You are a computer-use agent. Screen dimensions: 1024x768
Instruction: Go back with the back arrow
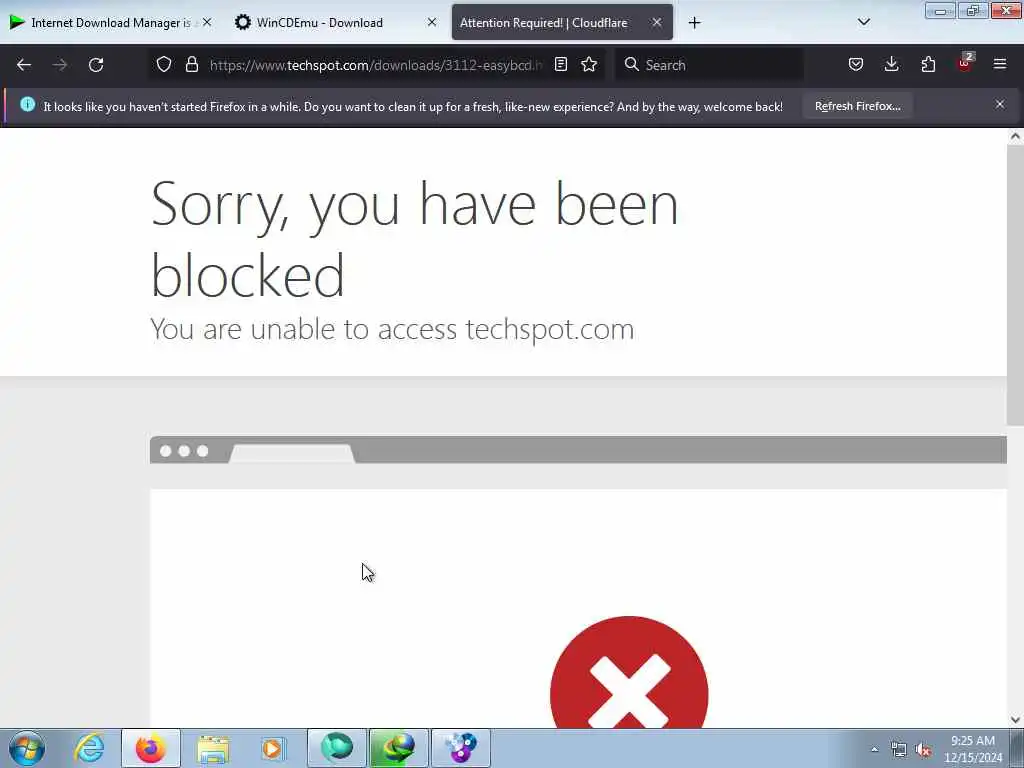pyautogui.click(x=24, y=65)
